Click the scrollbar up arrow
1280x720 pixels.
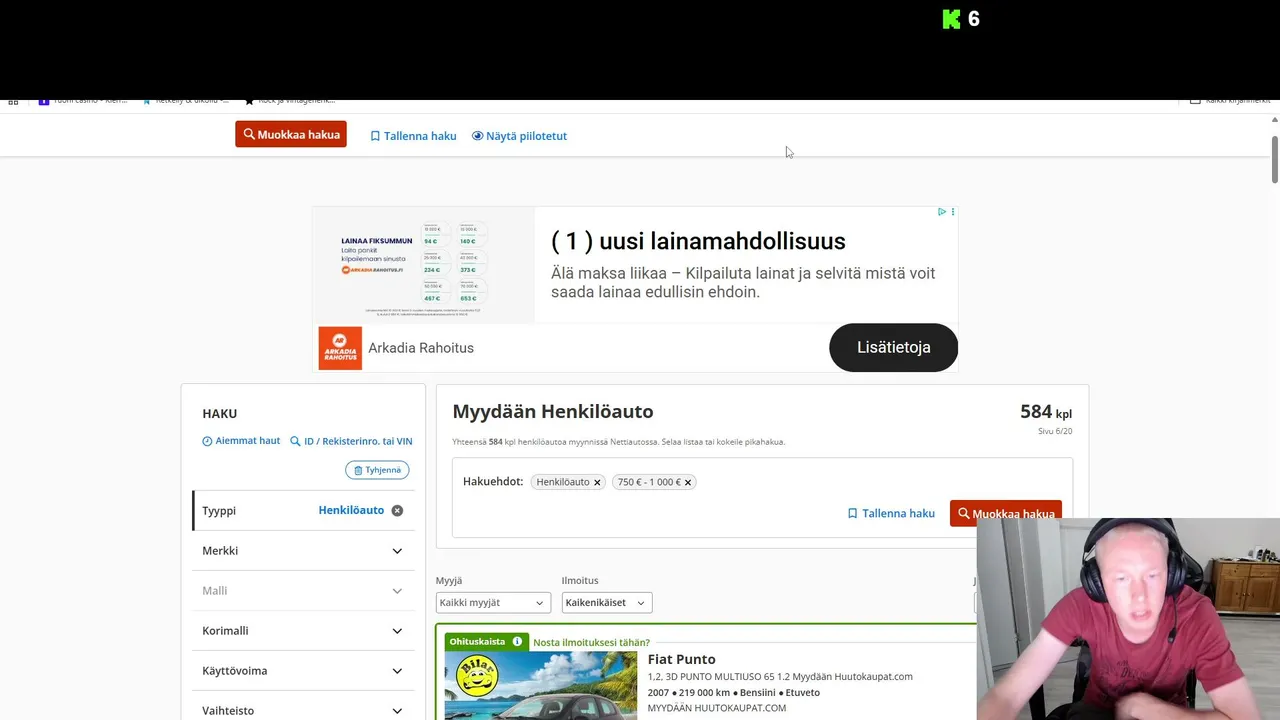(1274, 120)
